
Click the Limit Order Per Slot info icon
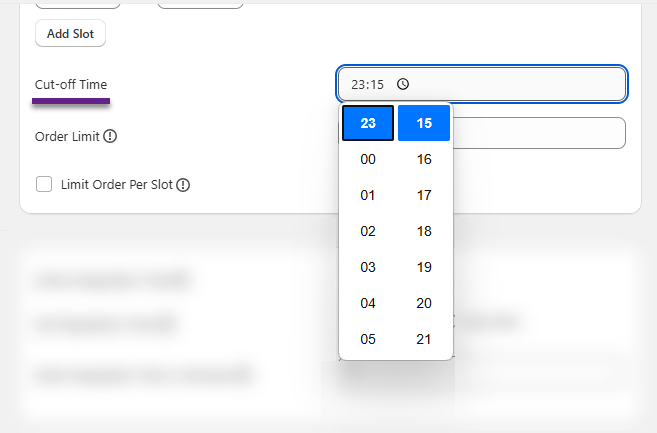(x=183, y=185)
